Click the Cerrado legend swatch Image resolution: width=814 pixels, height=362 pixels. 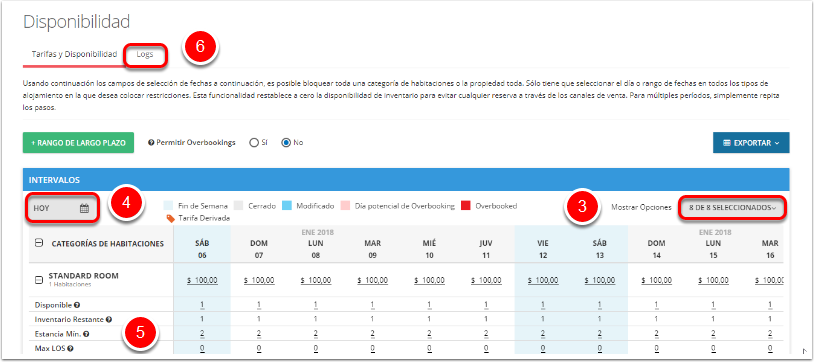239,206
